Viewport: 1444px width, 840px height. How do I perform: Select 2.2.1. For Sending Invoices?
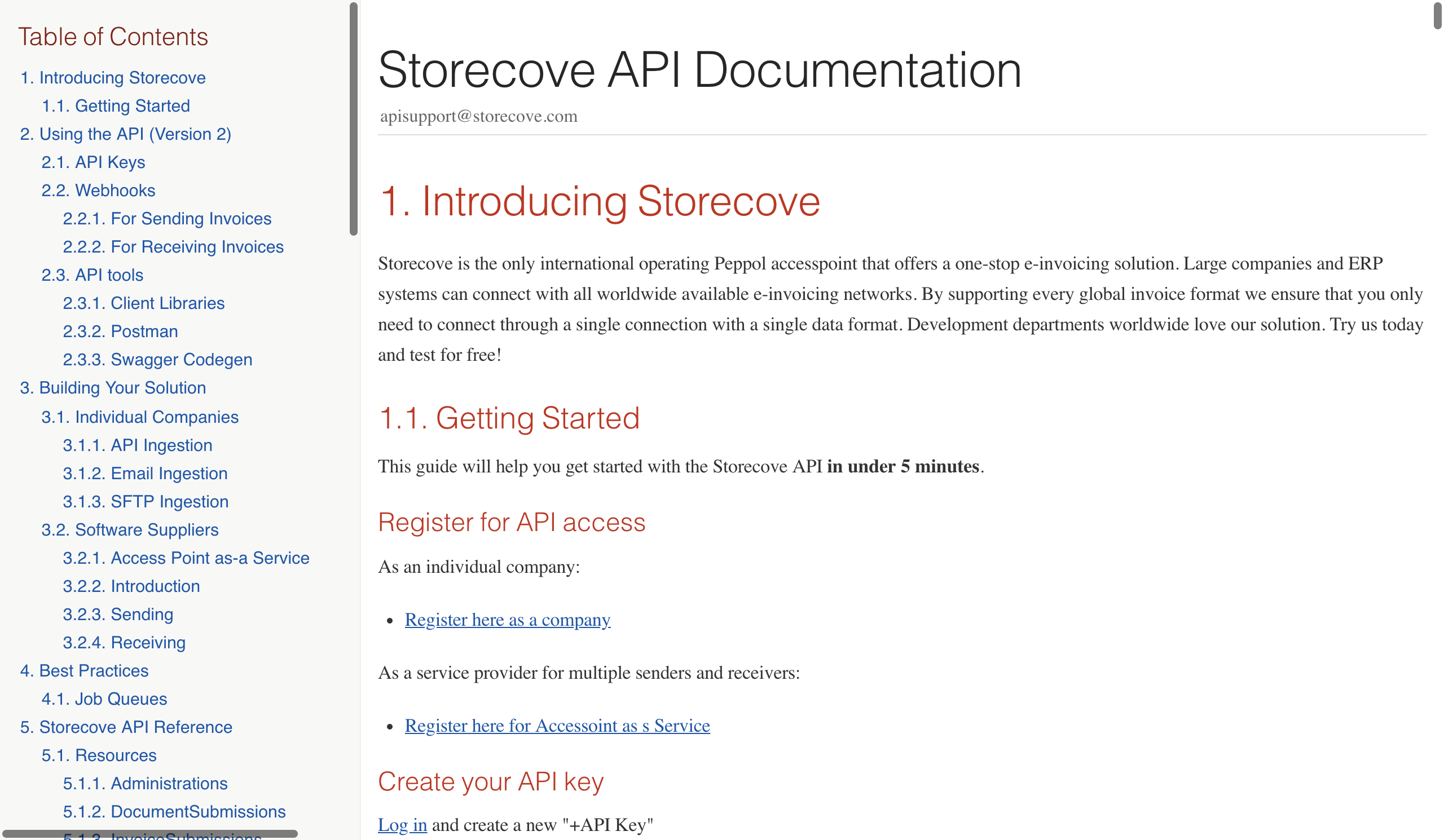167,219
